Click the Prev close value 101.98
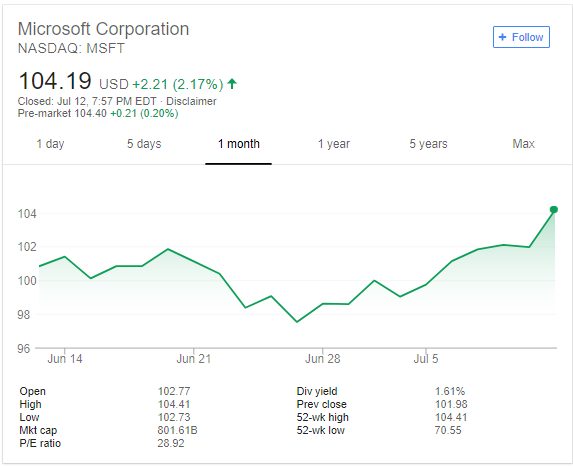This screenshot has height=466, width=573. 451,404
